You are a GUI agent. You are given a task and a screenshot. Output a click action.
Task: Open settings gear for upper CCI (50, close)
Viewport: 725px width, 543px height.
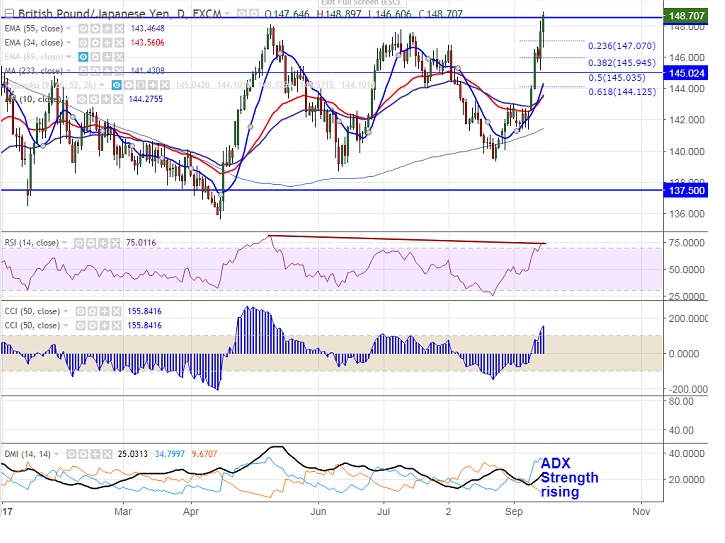tap(92, 311)
